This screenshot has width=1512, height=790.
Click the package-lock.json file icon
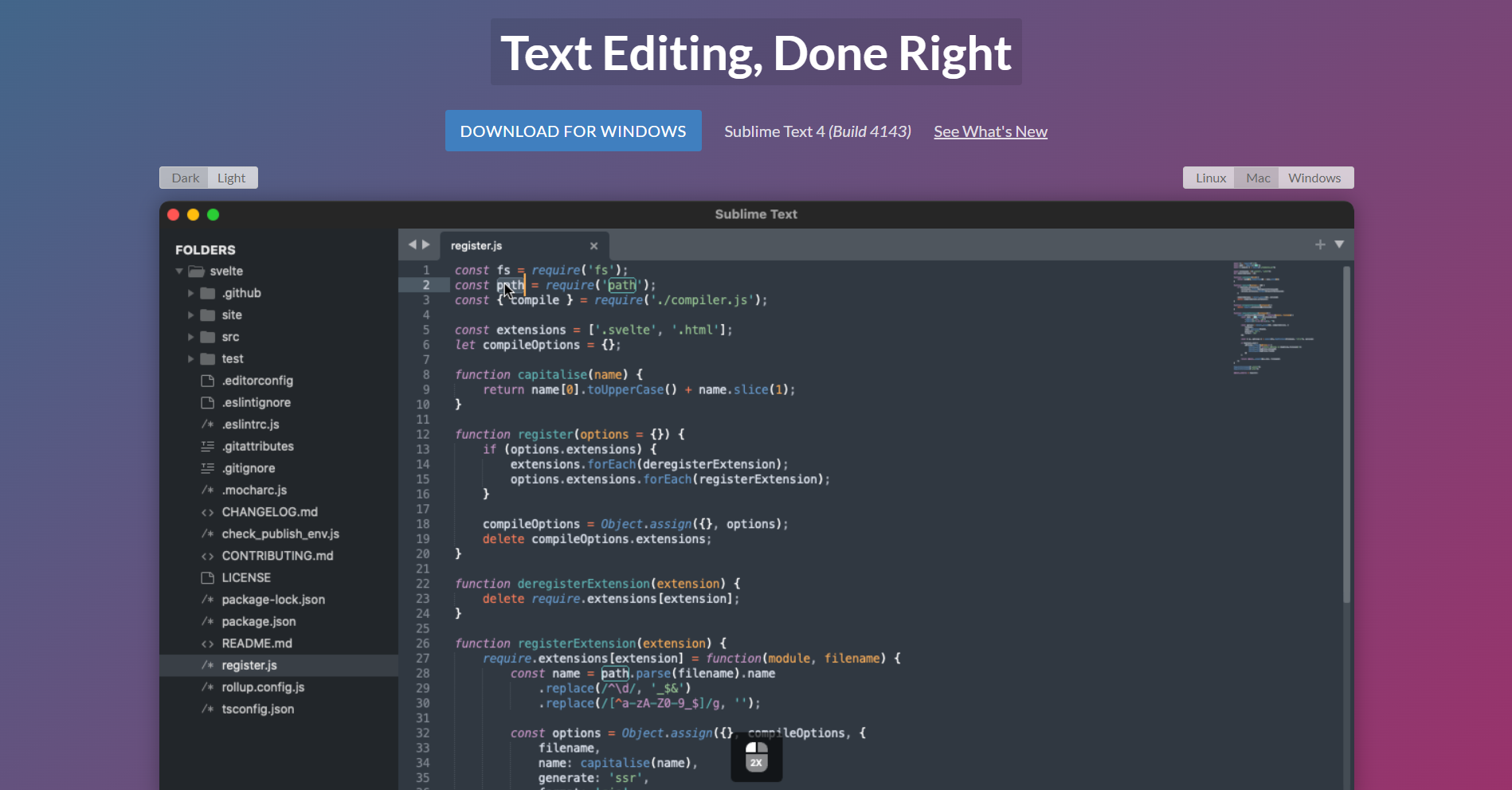click(x=208, y=600)
